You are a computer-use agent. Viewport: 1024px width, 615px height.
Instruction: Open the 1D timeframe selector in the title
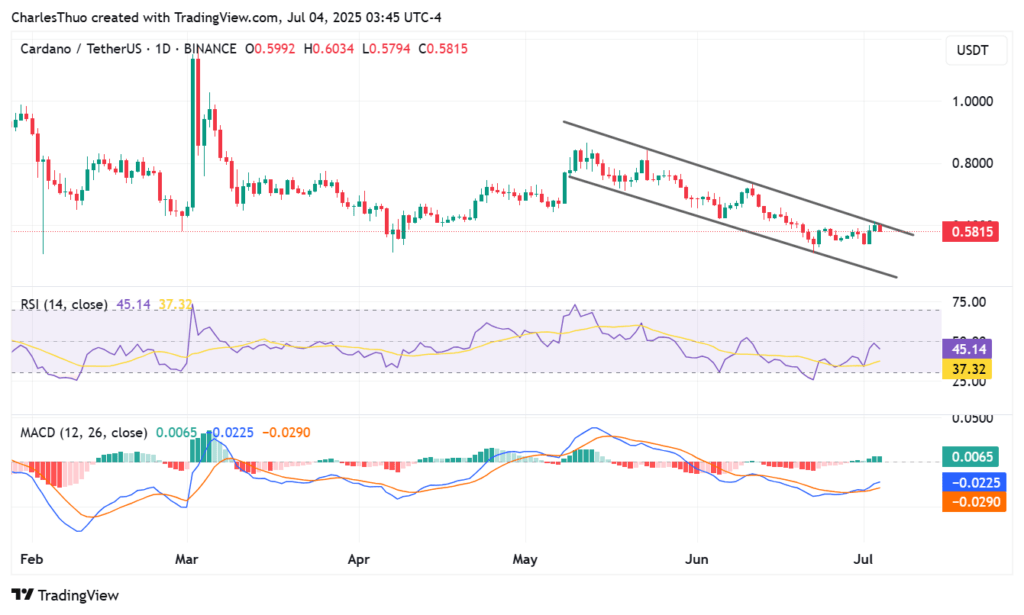point(165,48)
